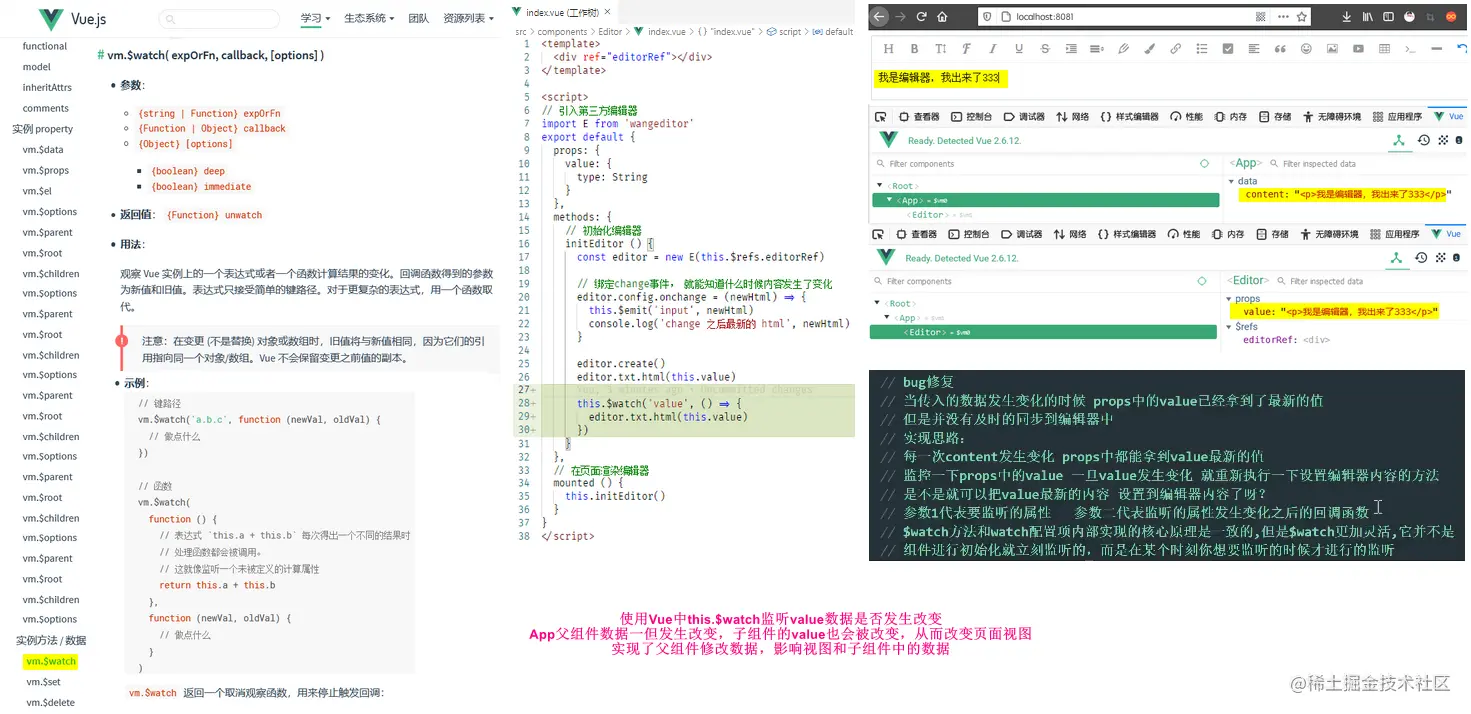Open the background color brush tool

(1149, 49)
